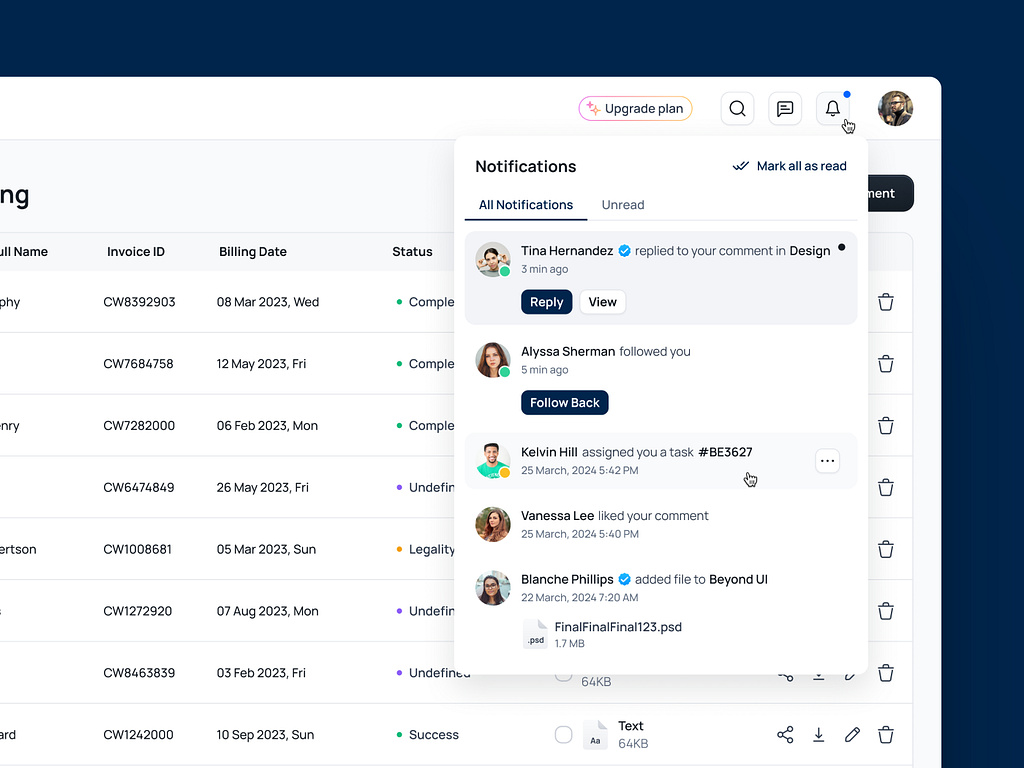This screenshot has height=768, width=1024.
Task: Click the .psd file icon for FinalFinalFinal123
Action: coord(535,633)
